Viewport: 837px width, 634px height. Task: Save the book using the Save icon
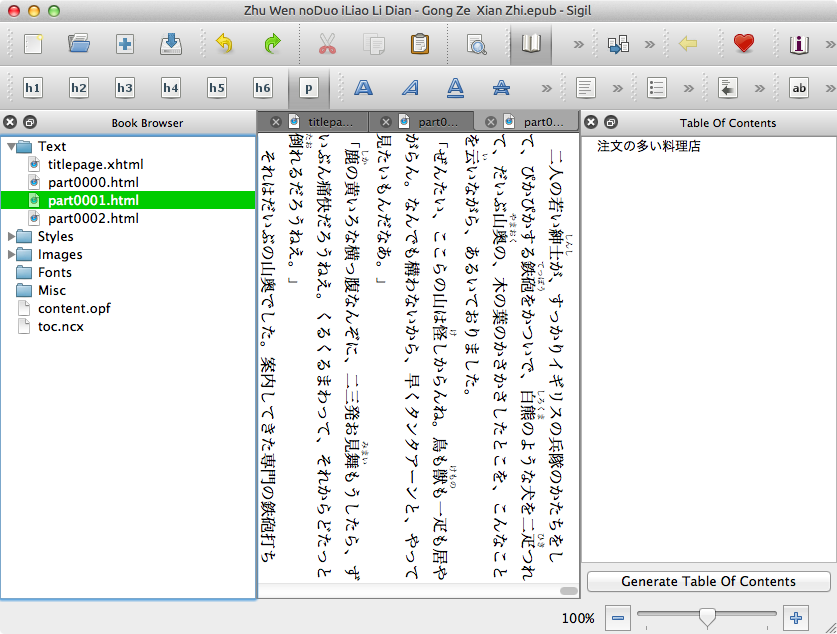click(171, 44)
